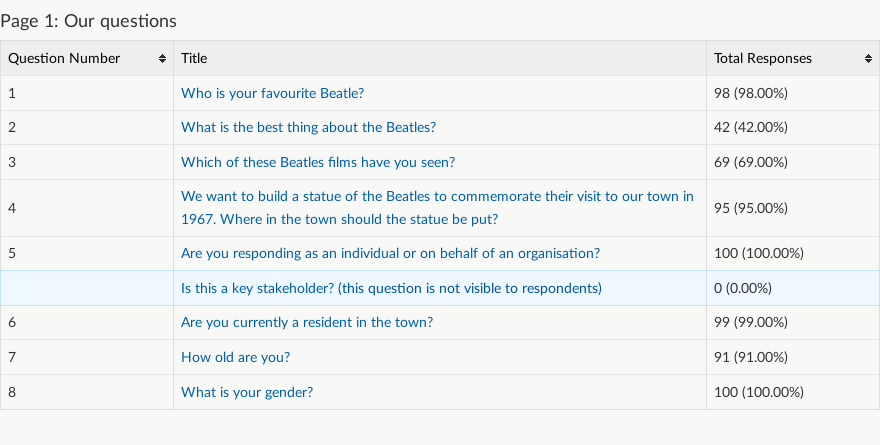Click the Question Number column header
880x445 pixels.
87,58
